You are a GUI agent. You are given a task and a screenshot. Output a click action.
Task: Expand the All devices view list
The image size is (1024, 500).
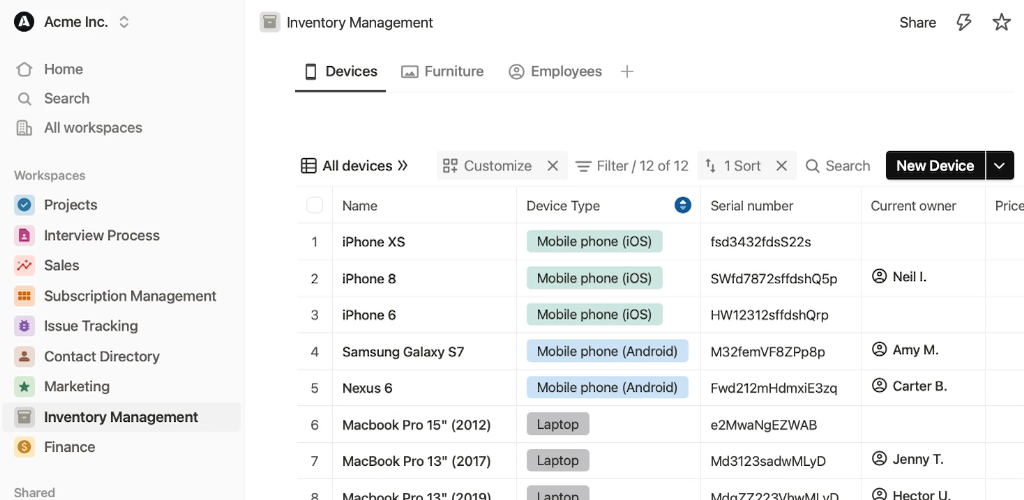coord(402,166)
